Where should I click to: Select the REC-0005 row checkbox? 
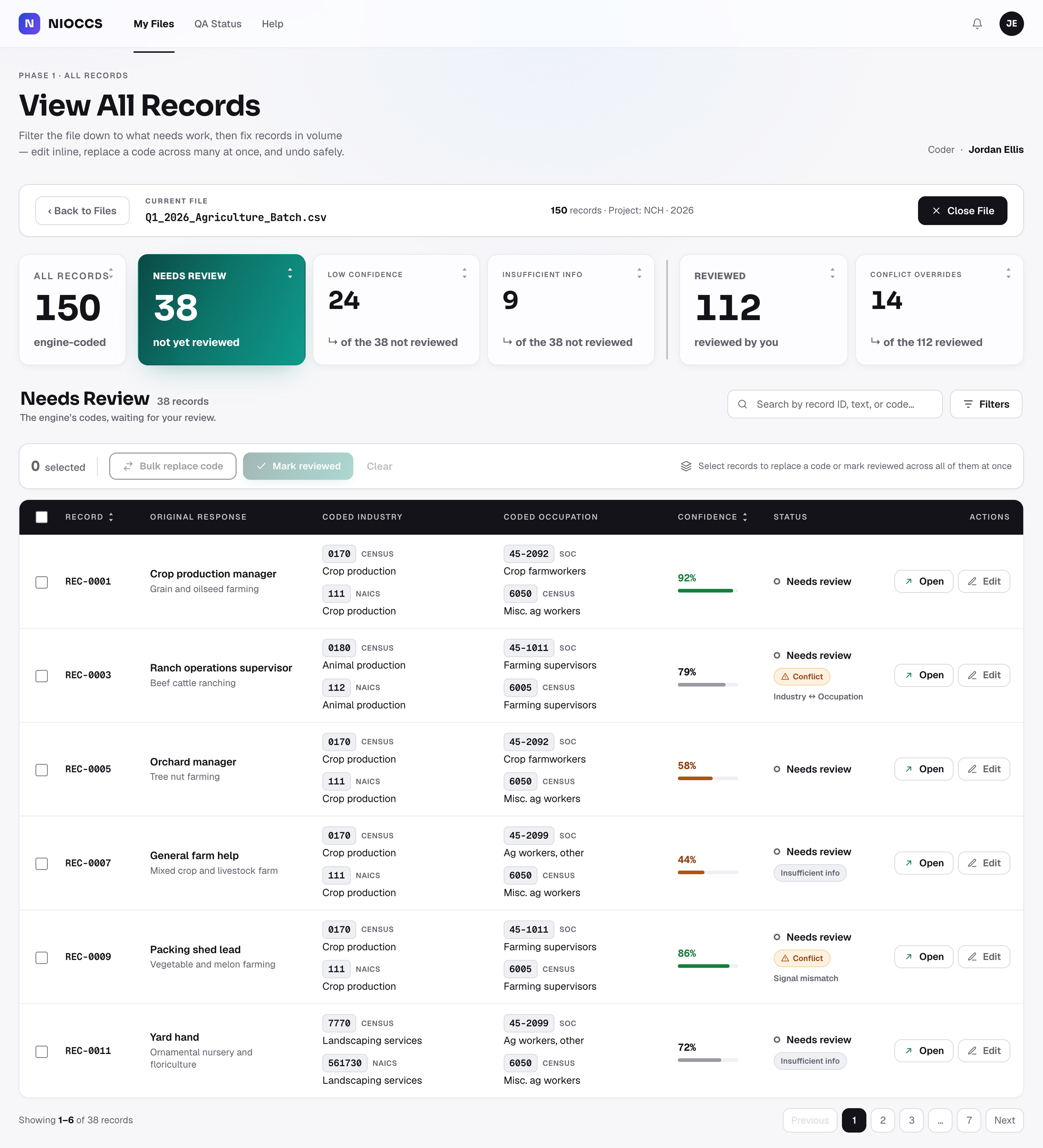[x=42, y=770]
